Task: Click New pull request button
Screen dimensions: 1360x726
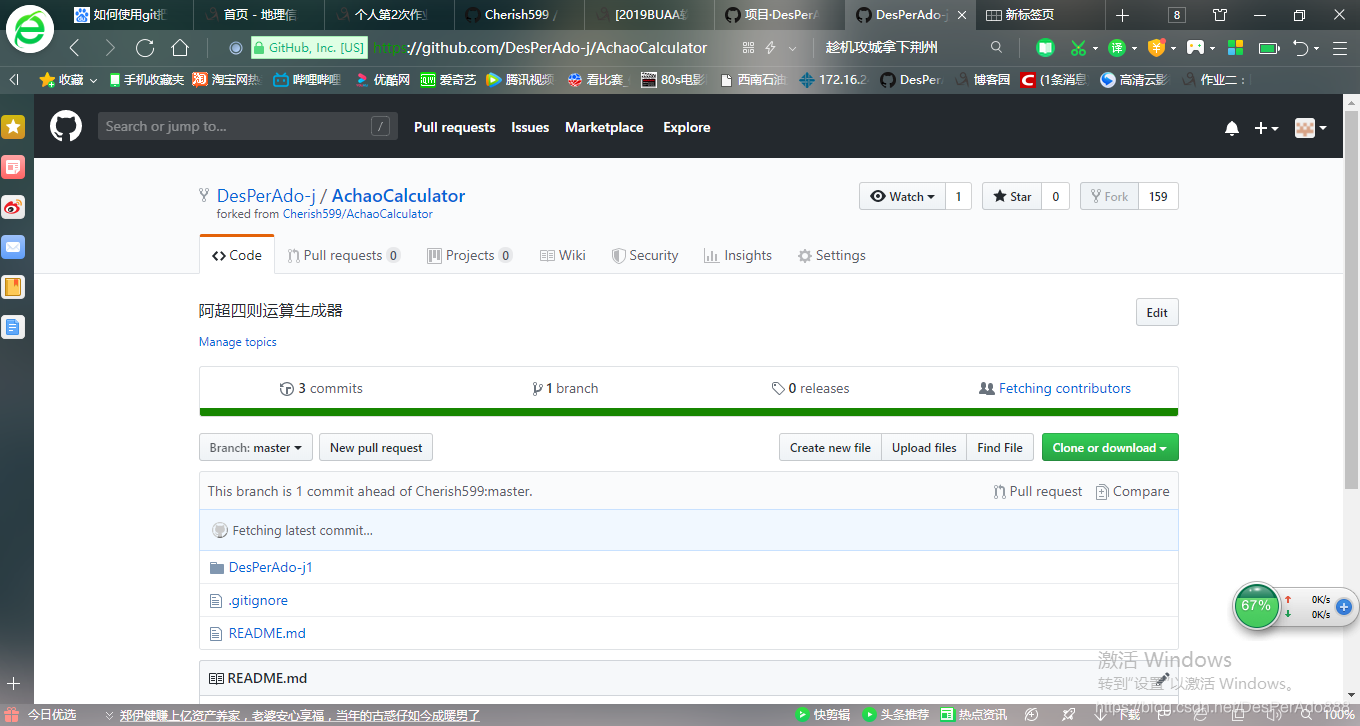Action: 376,447
